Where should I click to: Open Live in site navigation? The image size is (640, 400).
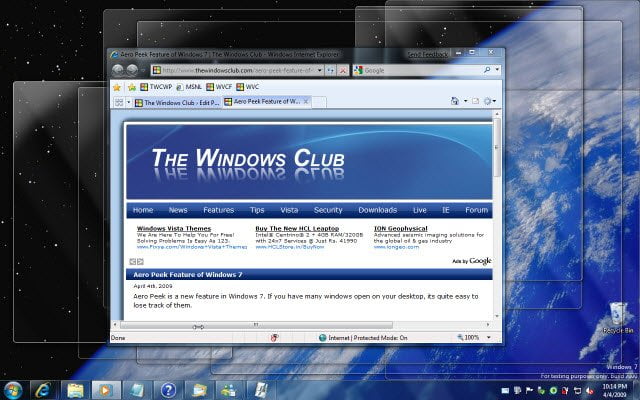click(420, 210)
